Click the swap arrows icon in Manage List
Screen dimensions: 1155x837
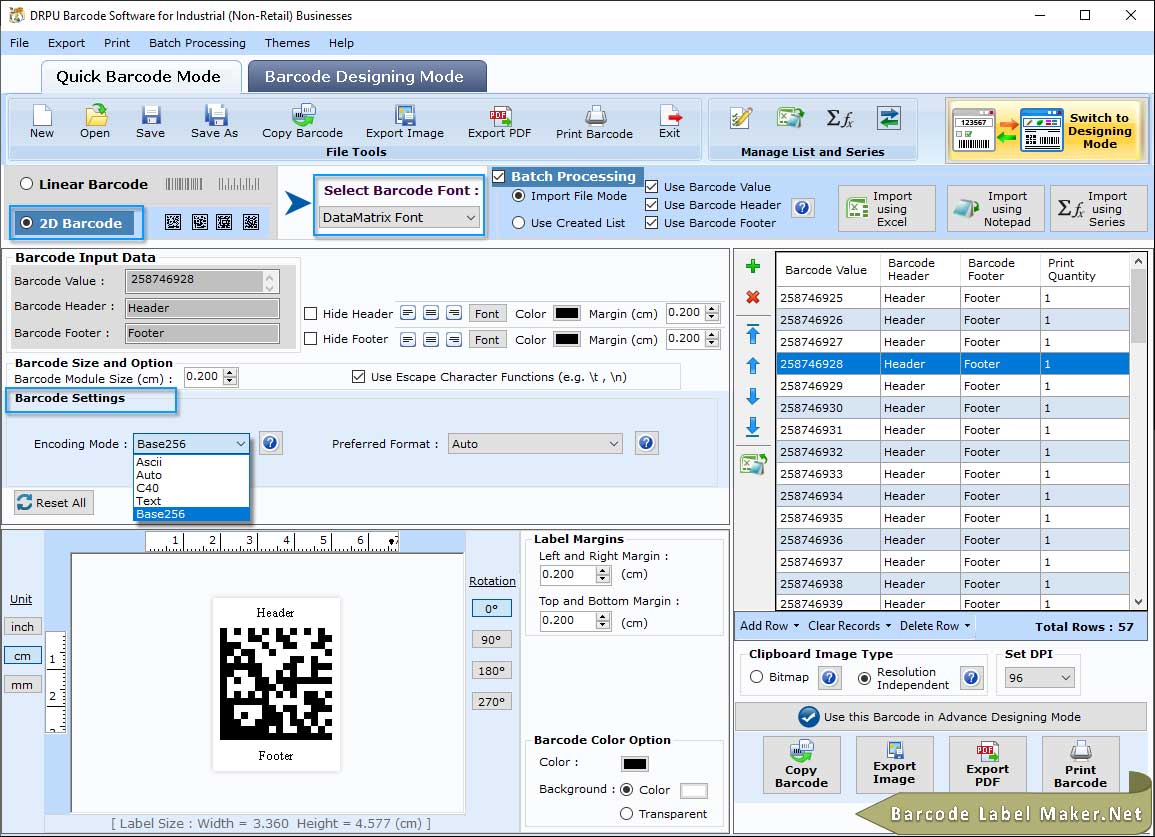(x=889, y=118)
